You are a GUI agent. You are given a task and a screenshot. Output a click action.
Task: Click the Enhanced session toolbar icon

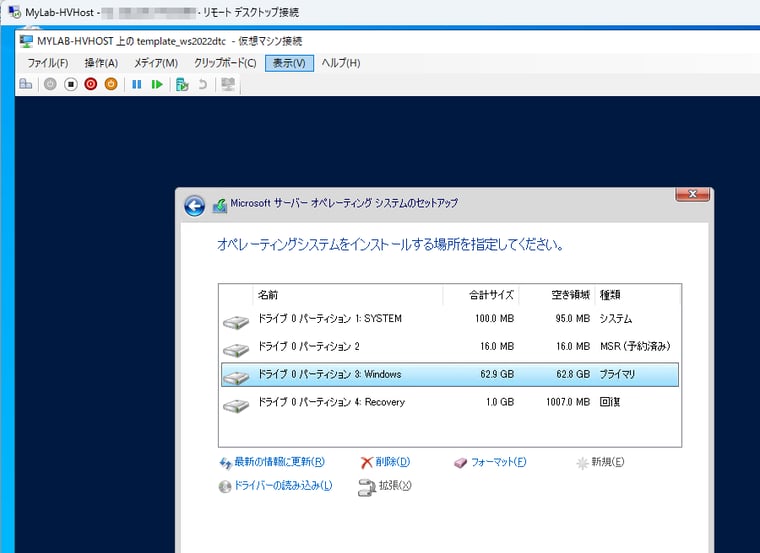coord(228,84)
